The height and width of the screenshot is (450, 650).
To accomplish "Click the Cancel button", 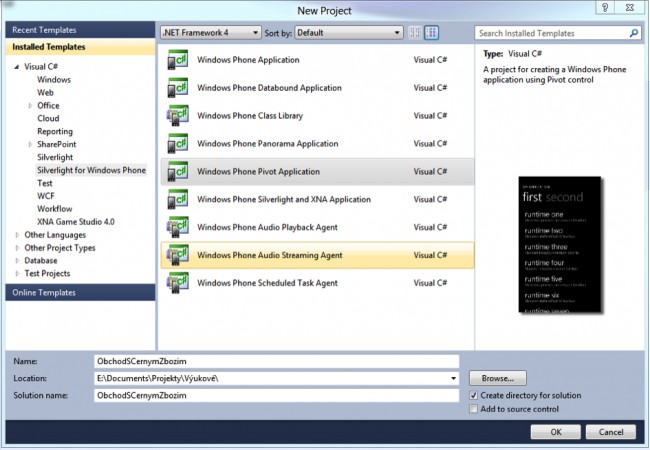I will [x=611, y=432].
